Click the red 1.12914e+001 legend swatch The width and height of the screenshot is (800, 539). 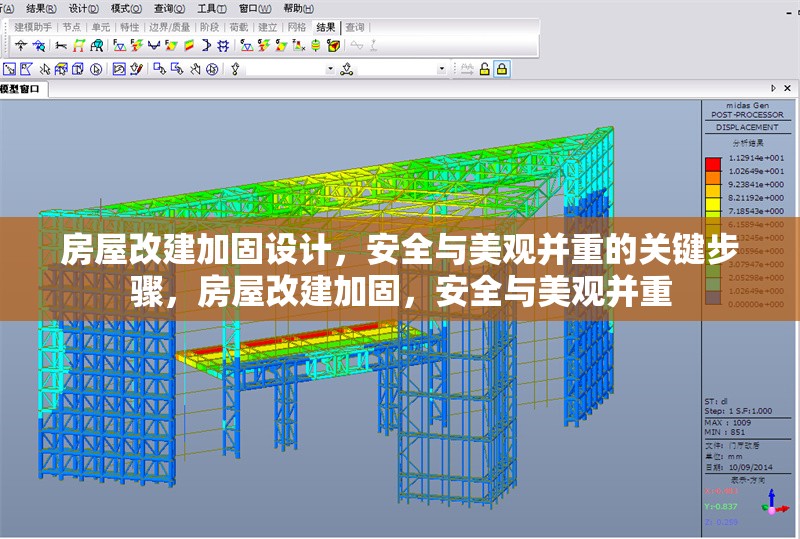(x=713, y=164)
